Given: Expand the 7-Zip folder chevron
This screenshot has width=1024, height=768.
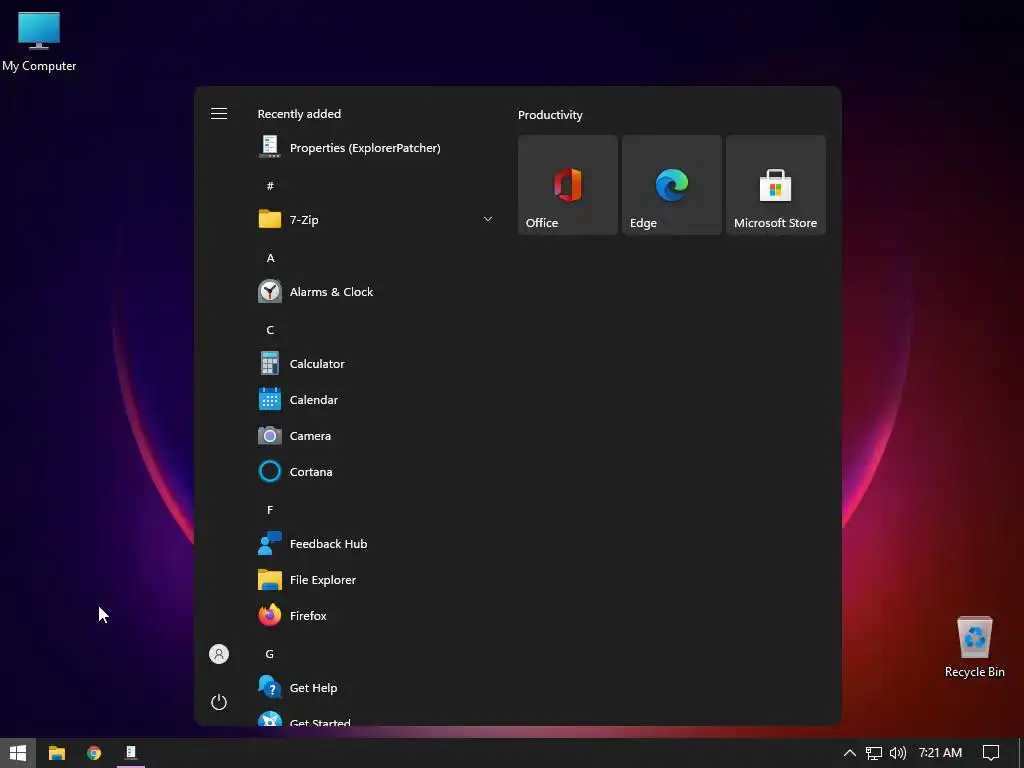Looking at the screenshot, I should [488, 219].
